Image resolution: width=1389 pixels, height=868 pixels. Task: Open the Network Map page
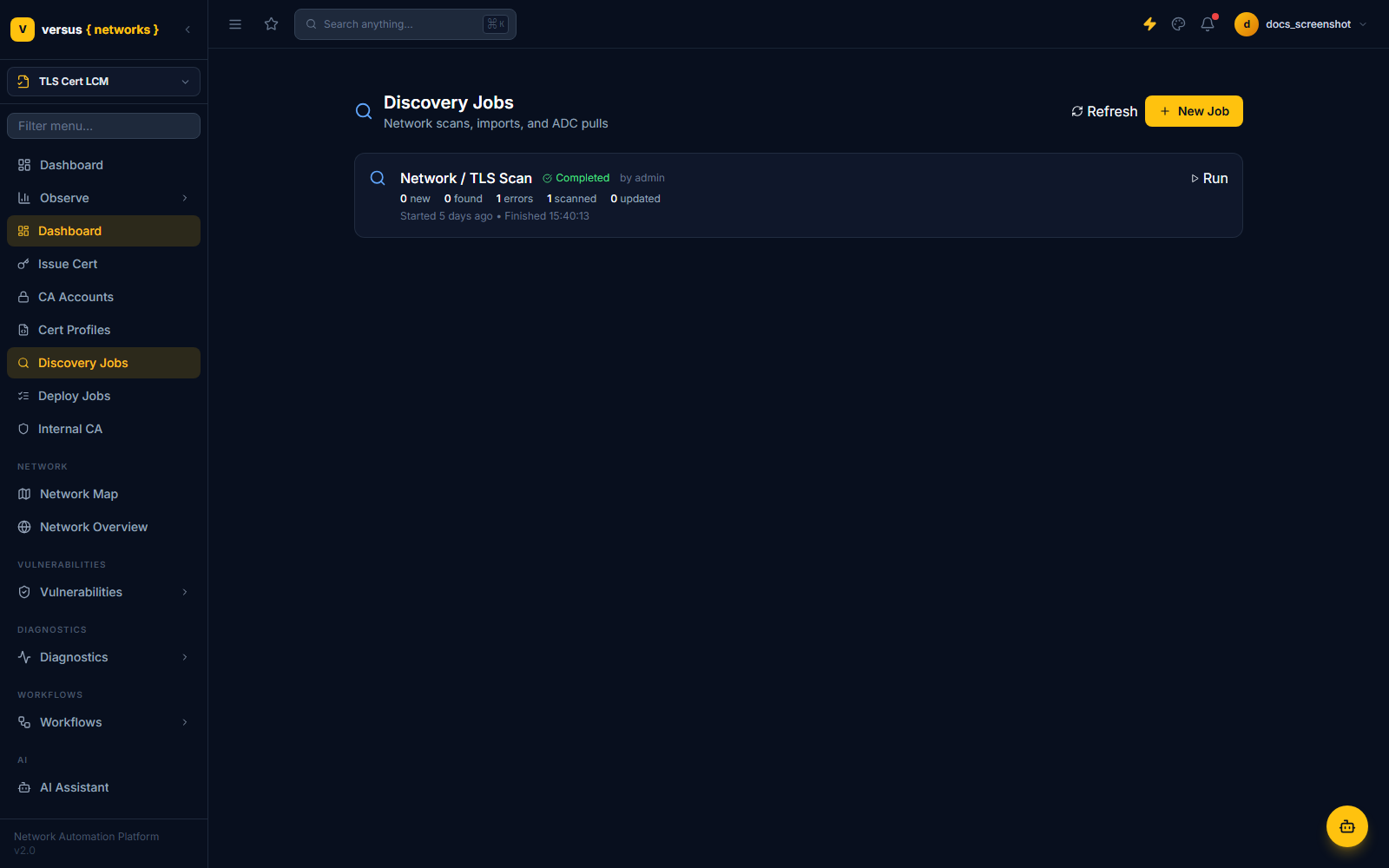click(x=103, y=494)
